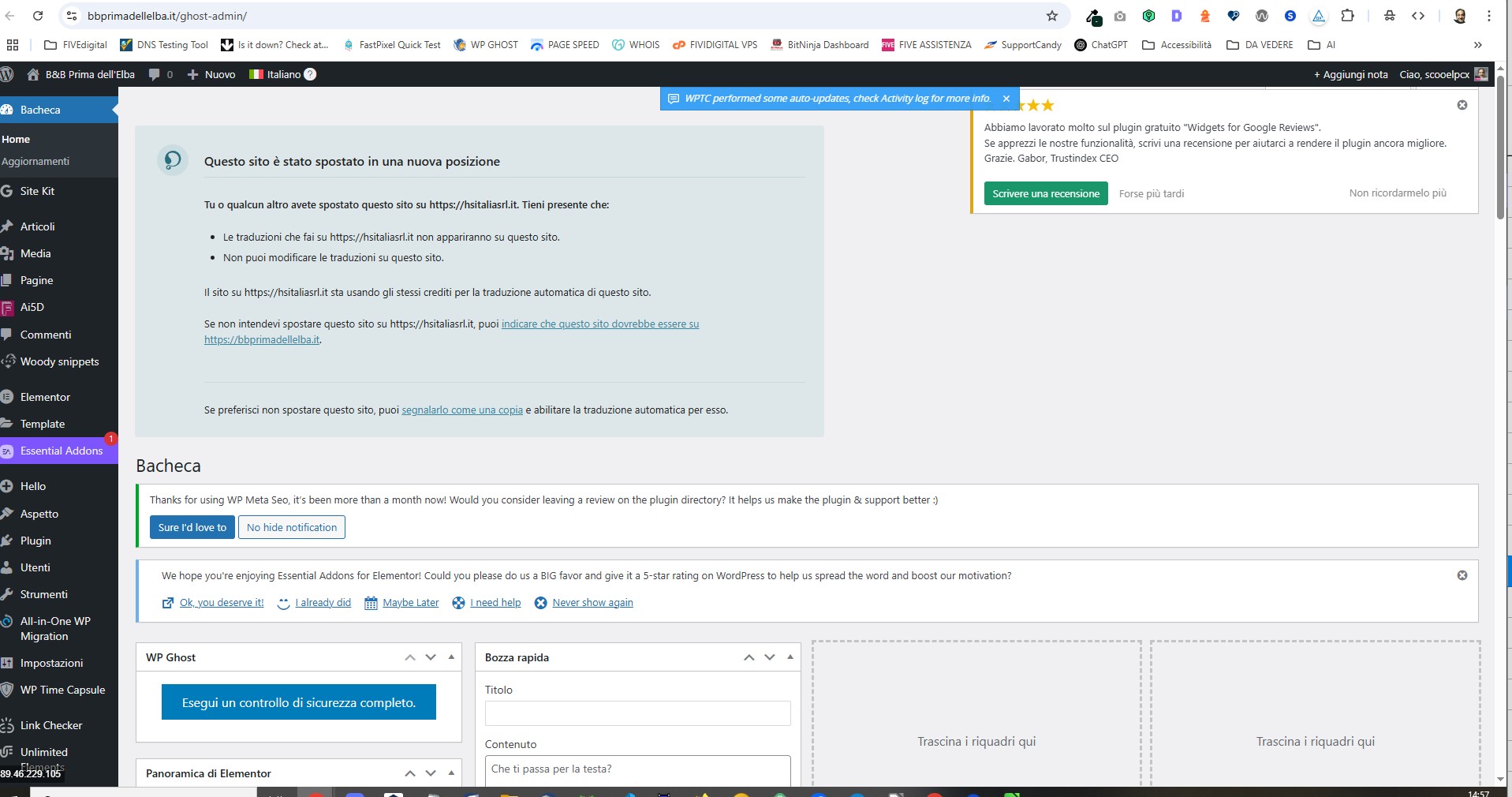
Task: Click Never show again link
Action: (x=592, y=602)
